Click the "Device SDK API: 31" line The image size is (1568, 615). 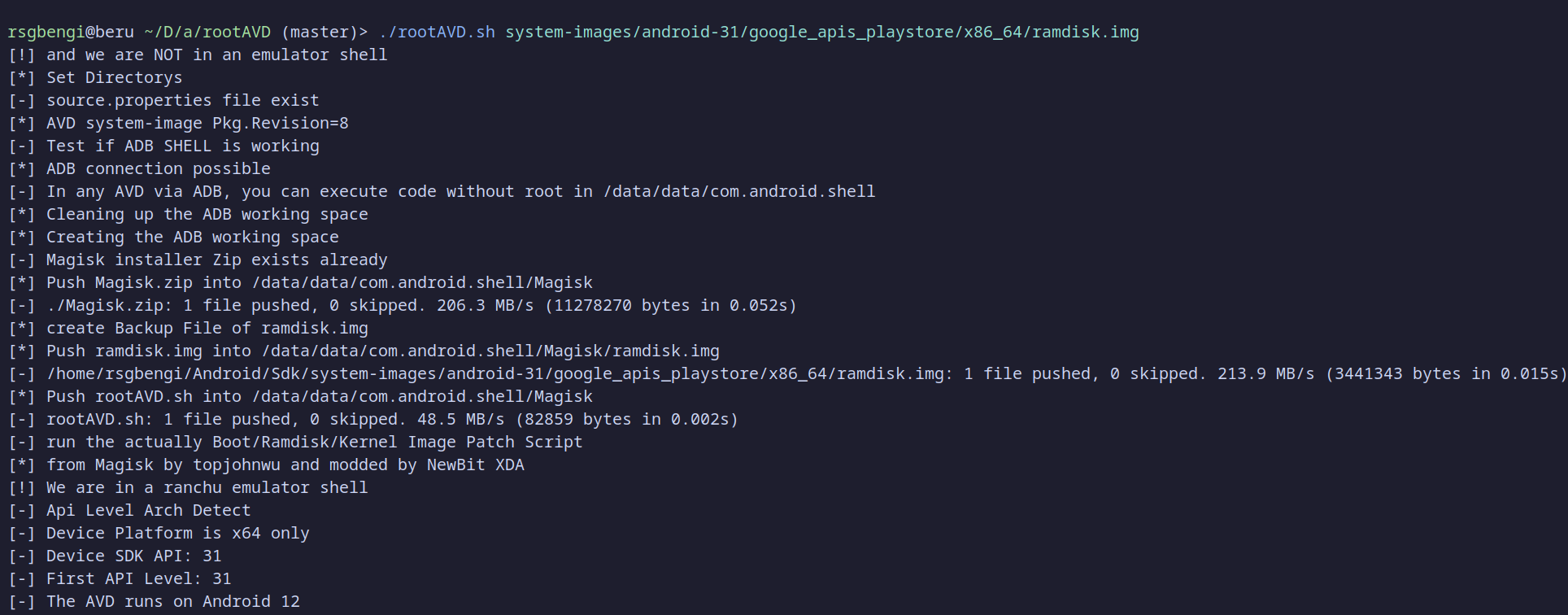click(133, 556)
